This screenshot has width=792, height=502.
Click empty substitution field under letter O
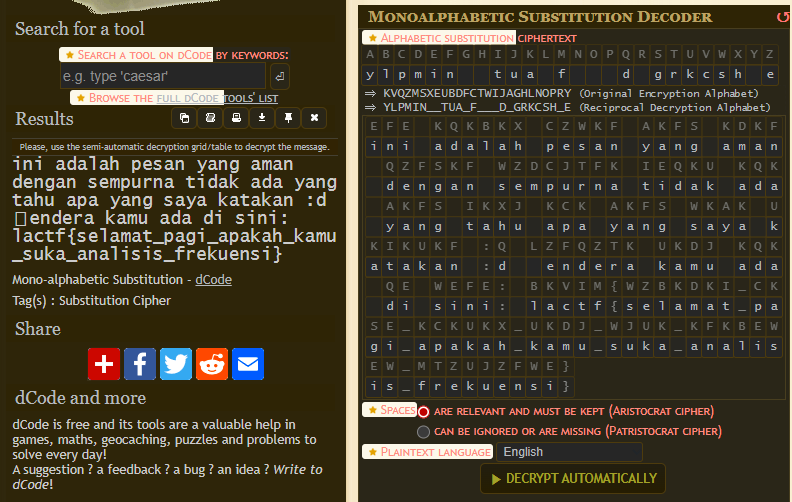coord(593,75)
